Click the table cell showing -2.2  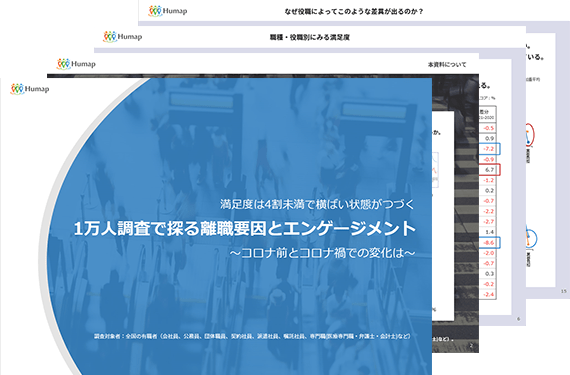tap(489, 211)
